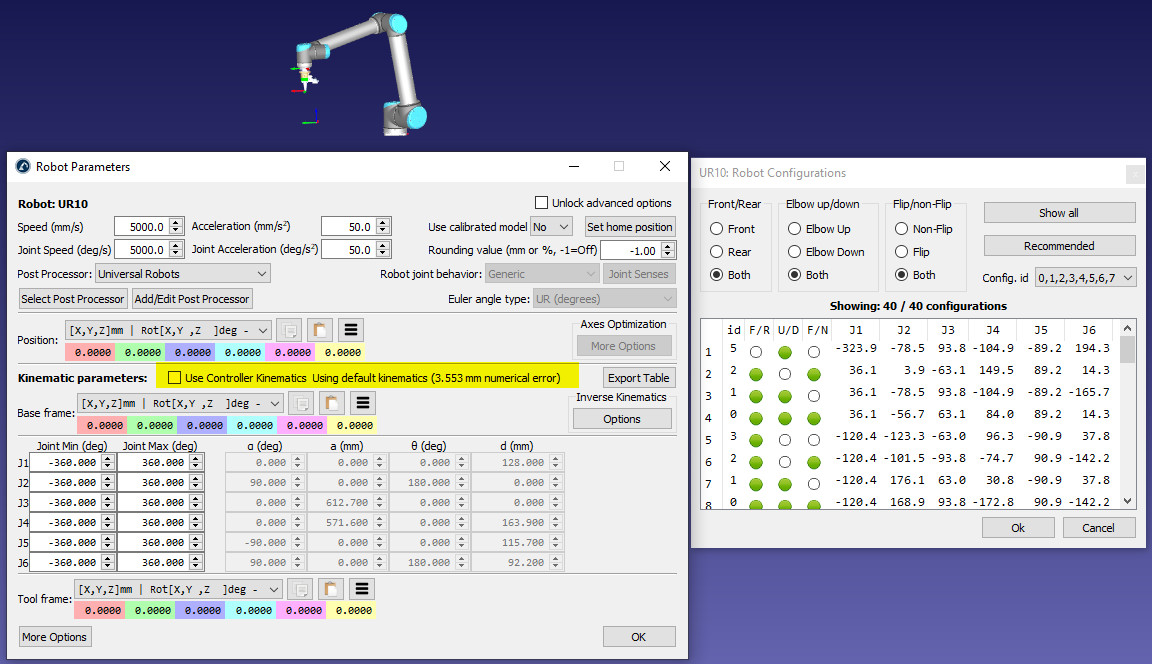Open the Tool frame hamburger menu icon
Viewport: 1152px width, 664px height.
[360, 589]
